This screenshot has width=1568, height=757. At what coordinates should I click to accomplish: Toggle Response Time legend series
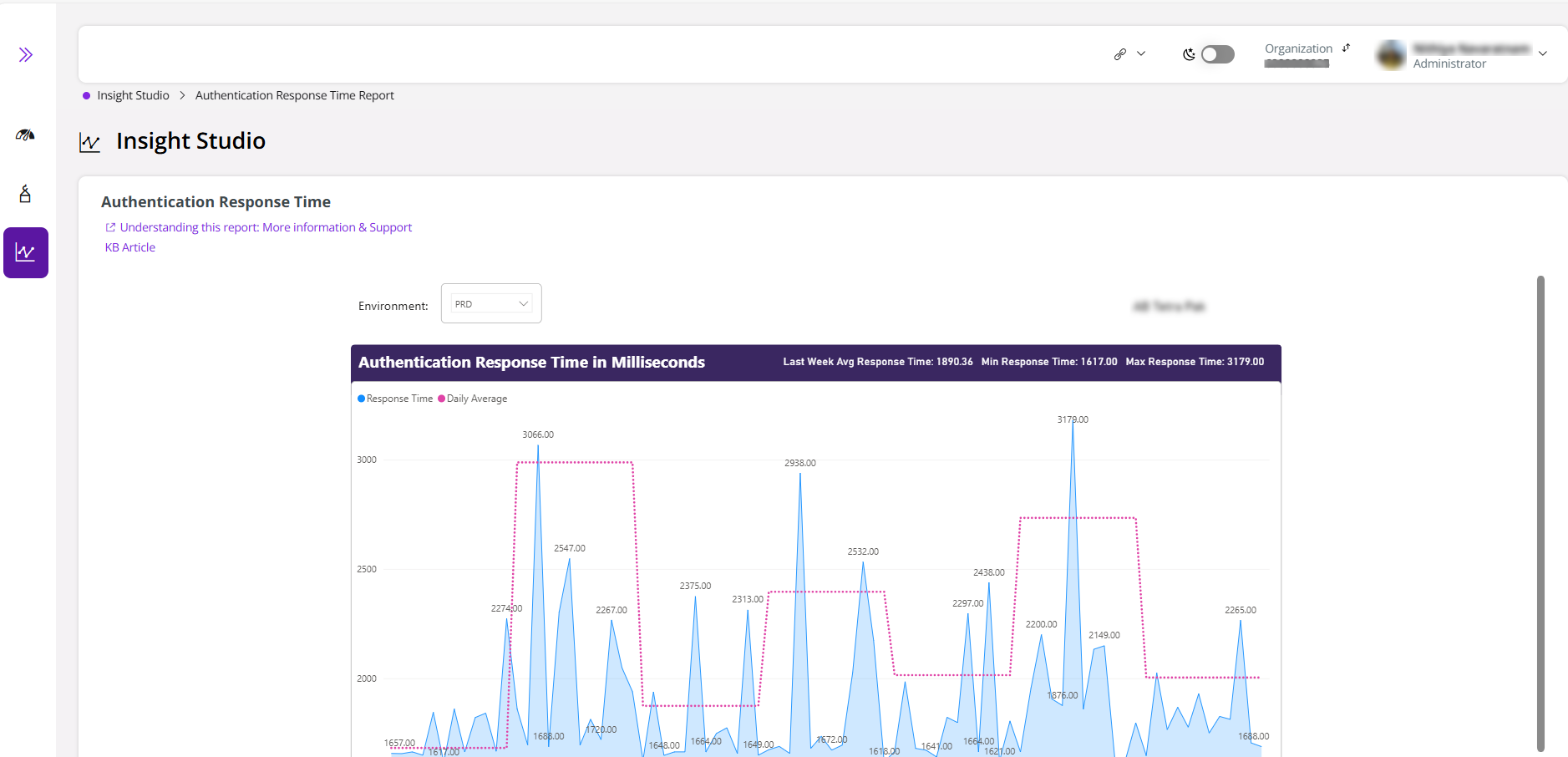[x=395, y=399]
